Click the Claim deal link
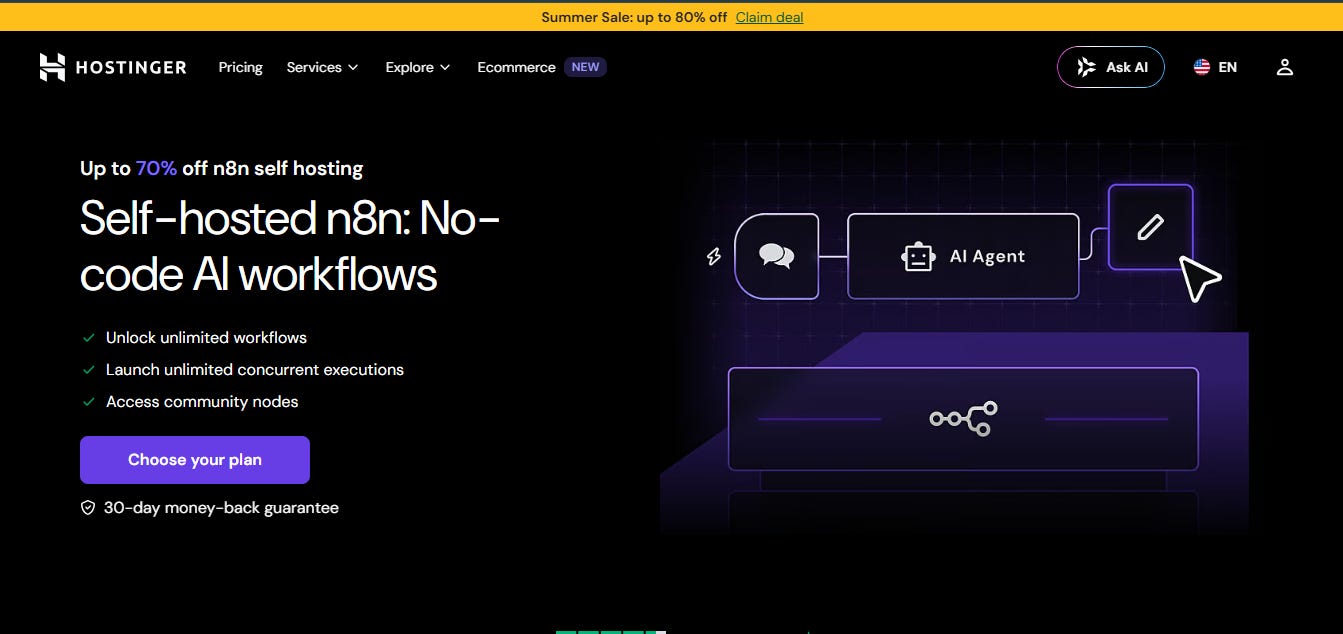 769,17
